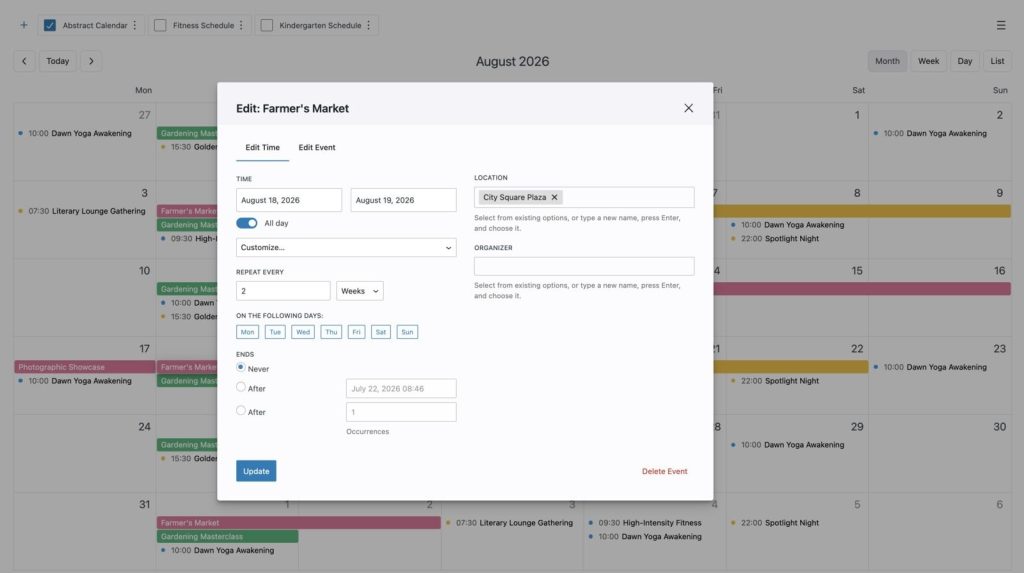
Task: Open 10:00 Dawn Yoga Awakening on 17th
Action: pyautogui.click(x=74, y=381)
